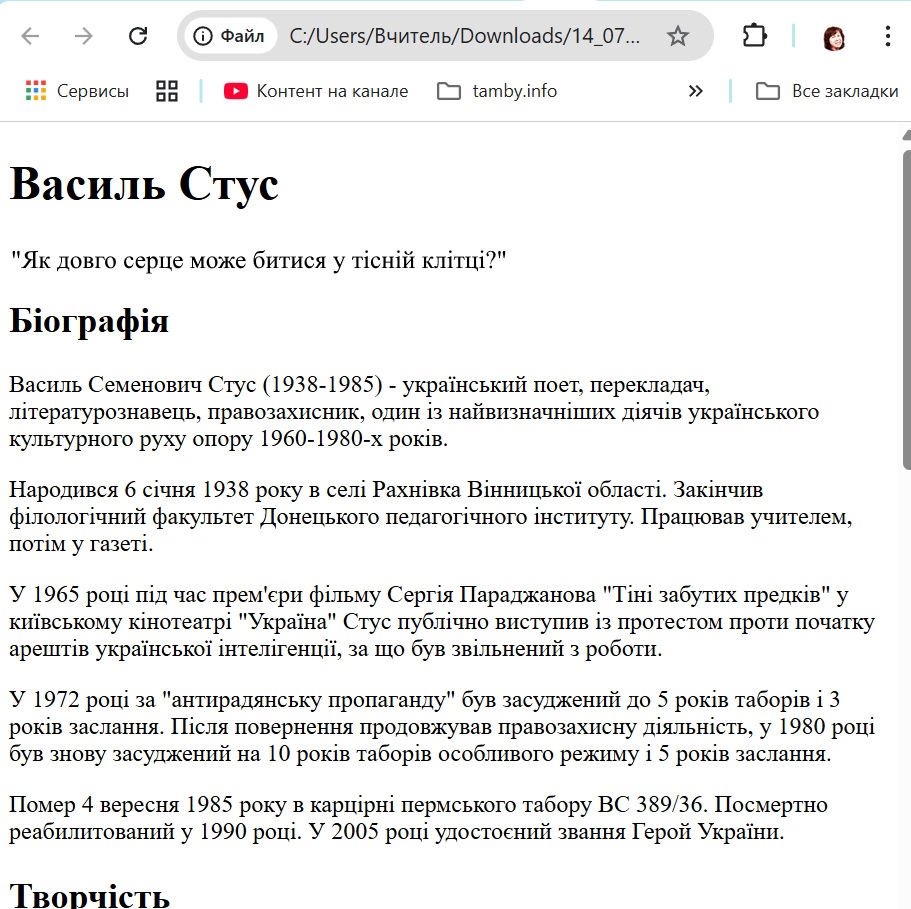The image size is (911, 909).
Task: Expand the 'tamby.info' bookmark folder
Action: pyautogui.click(x=497, y=91)
